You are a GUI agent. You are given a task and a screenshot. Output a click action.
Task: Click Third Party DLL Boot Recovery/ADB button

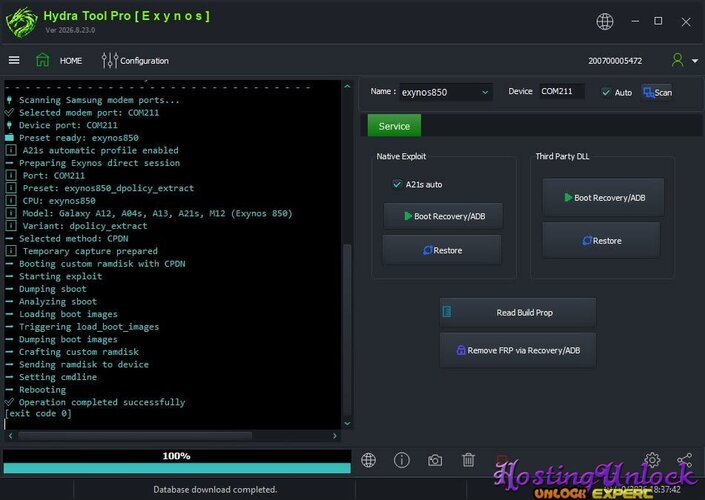[x=603, y=197]
